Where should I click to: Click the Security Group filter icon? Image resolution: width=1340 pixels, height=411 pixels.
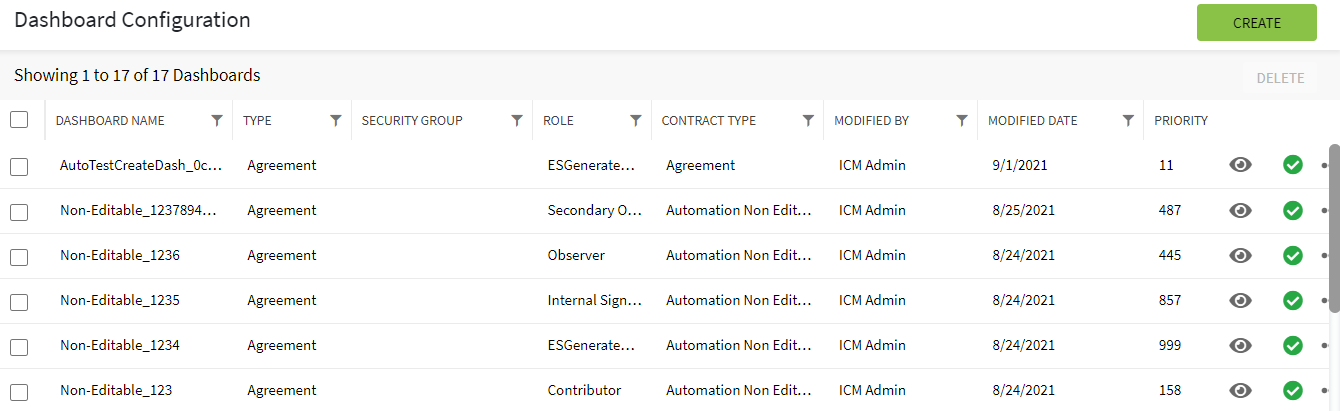coord(516,120)
